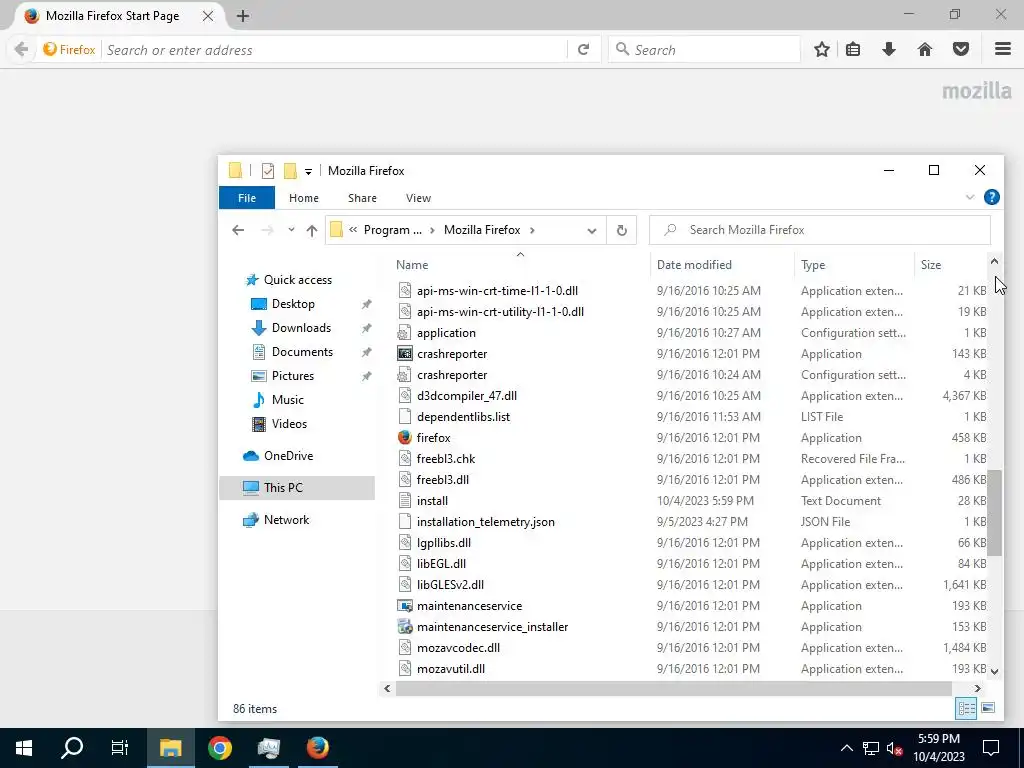Viewport: 1024px width, 768px height.
Task: Open Windows Start button
Action: pyautogui.click(x=24, y=748)
